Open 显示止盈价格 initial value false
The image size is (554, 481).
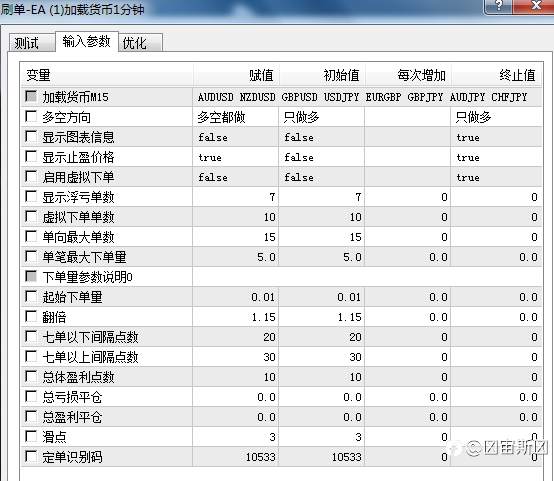(322, 157)
